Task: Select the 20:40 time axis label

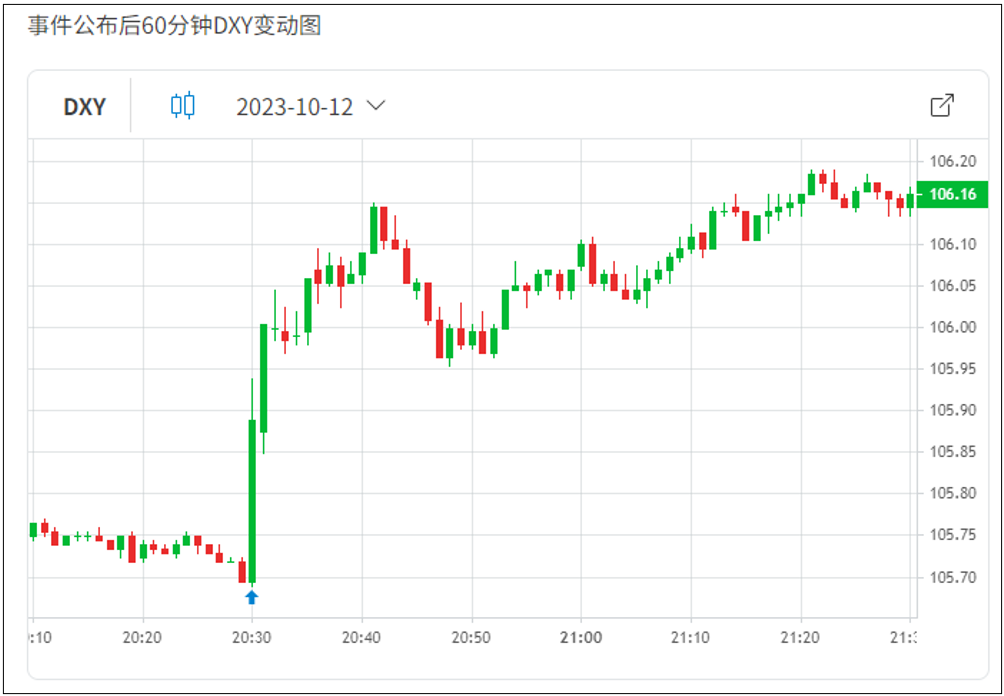Action: [361, 637]
